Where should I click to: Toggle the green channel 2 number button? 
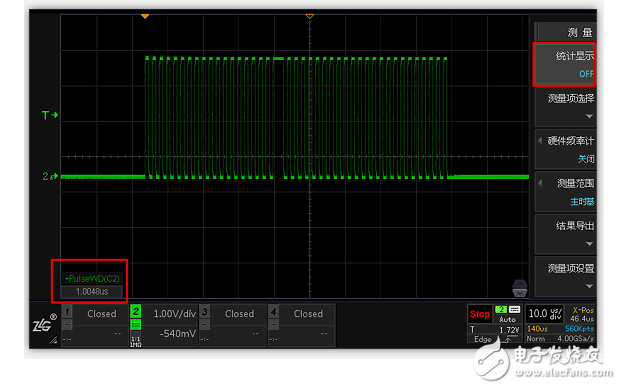click(x=135, y=312)
